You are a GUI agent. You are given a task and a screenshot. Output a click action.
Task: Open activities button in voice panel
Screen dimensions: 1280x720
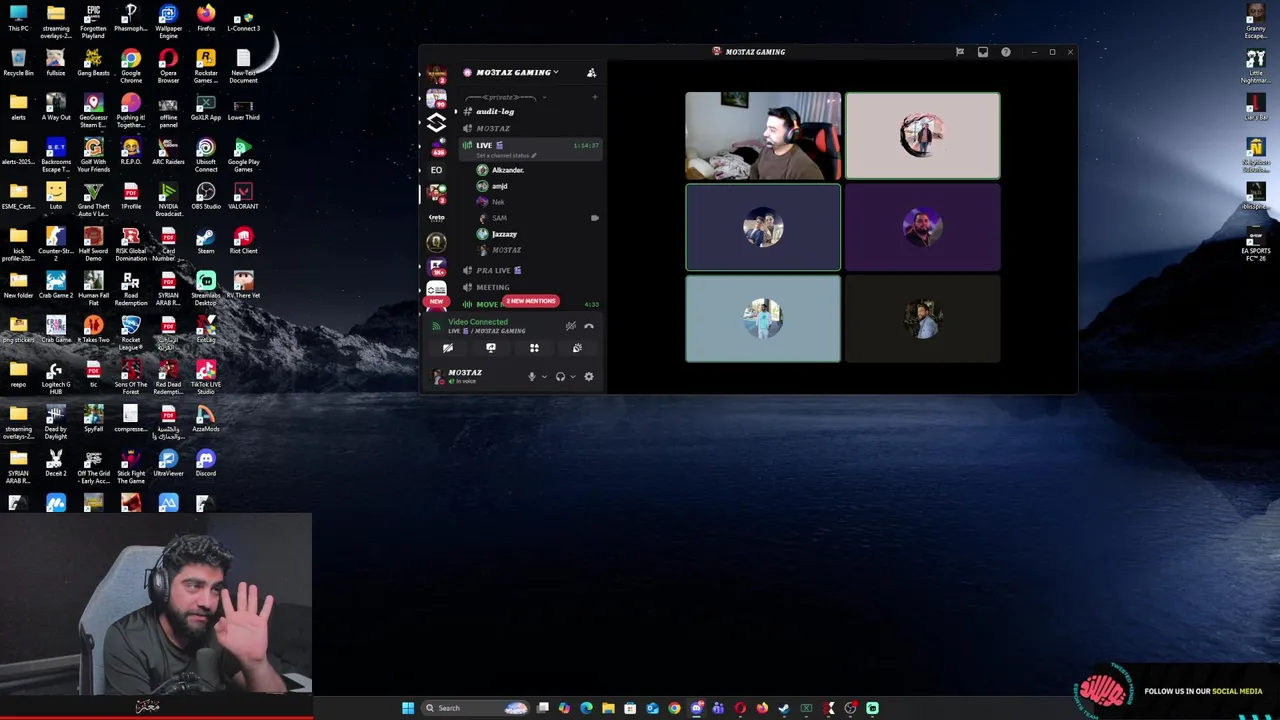(x=534, y=348)
